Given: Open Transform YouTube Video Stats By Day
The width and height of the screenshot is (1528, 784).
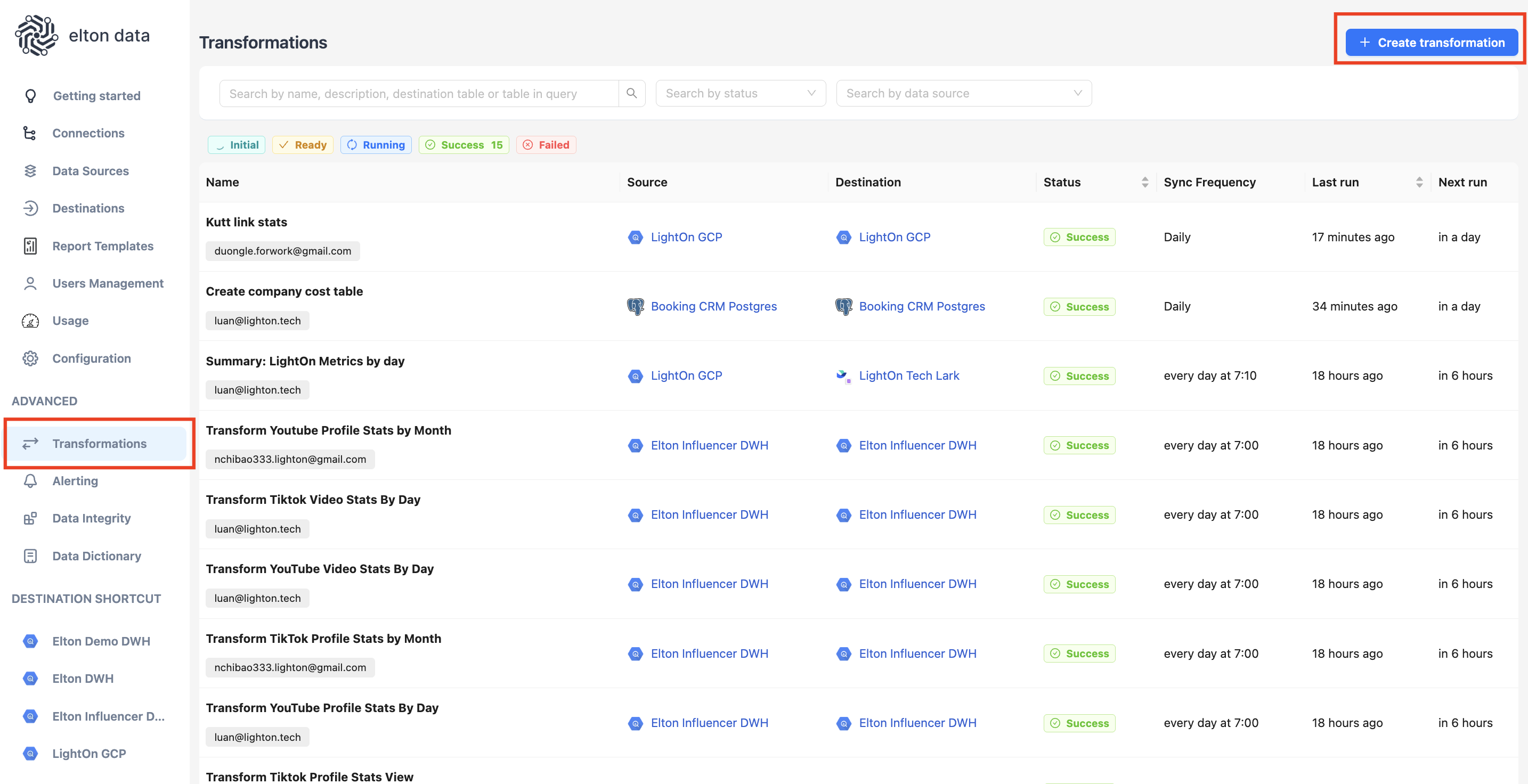Looking at the screenshot, I should click(320, 569).
